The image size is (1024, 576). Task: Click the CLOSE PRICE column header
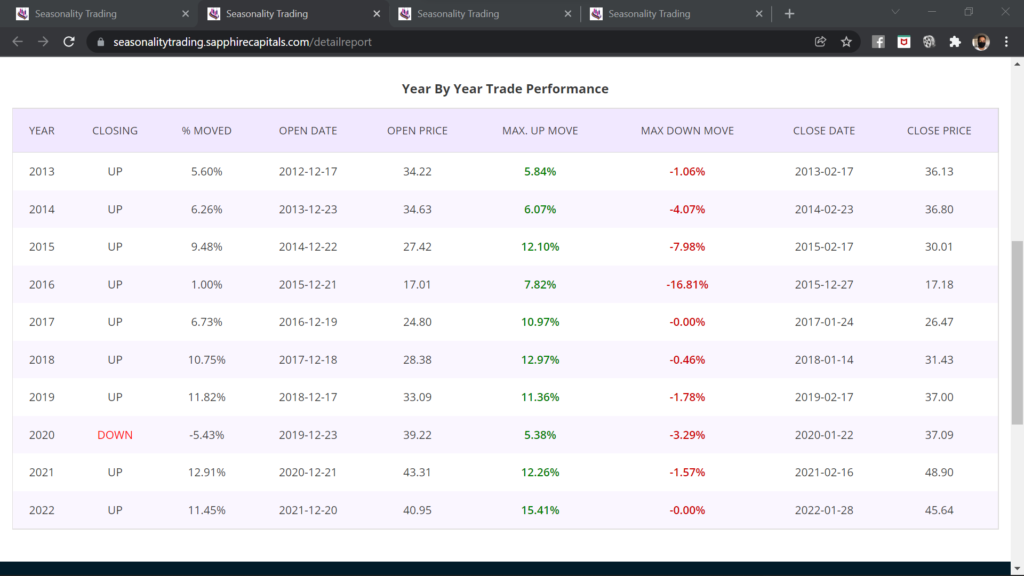(x=939, y=131)
